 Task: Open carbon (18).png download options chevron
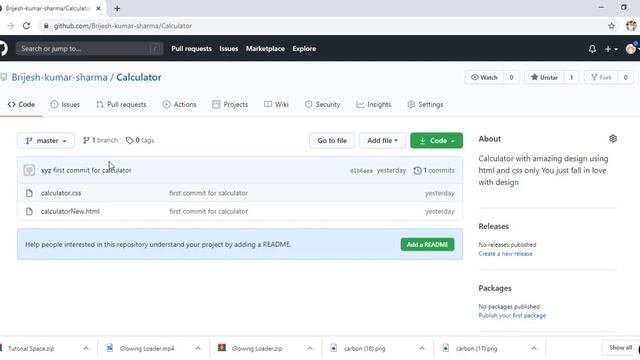coord(422,349)
